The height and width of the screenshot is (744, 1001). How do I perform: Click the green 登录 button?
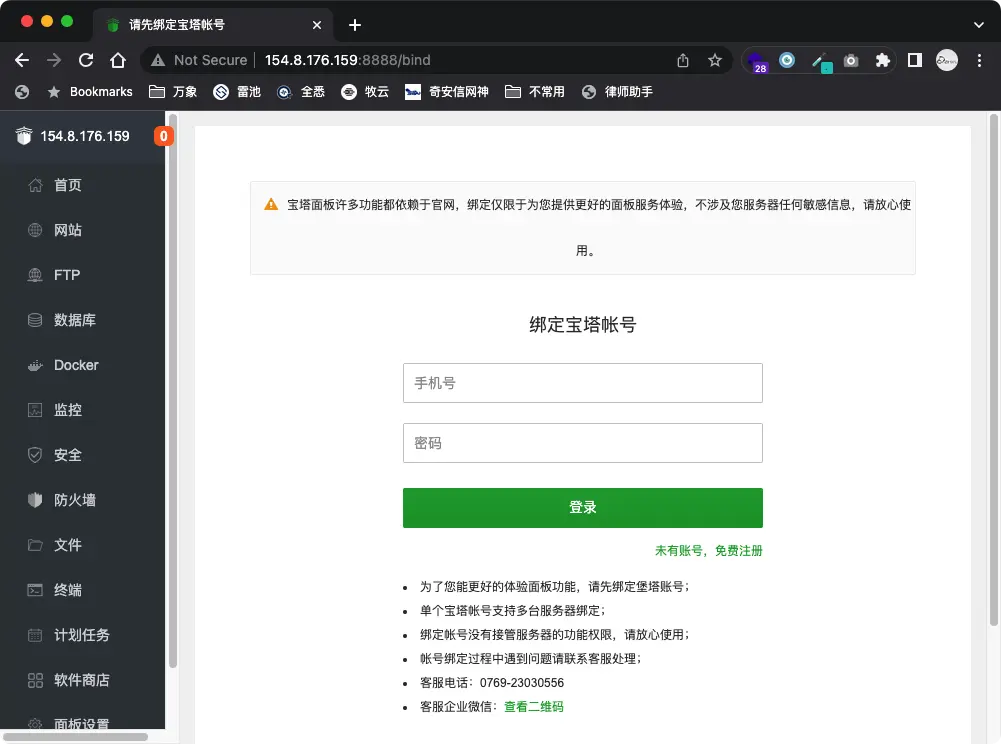pos(582,508)
